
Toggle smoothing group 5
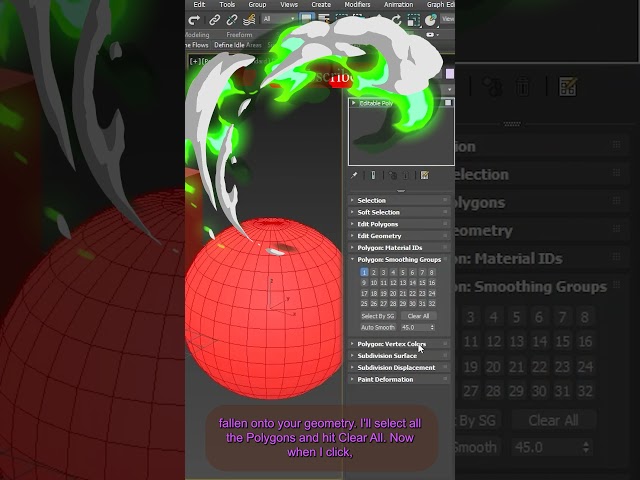(403, 272)
